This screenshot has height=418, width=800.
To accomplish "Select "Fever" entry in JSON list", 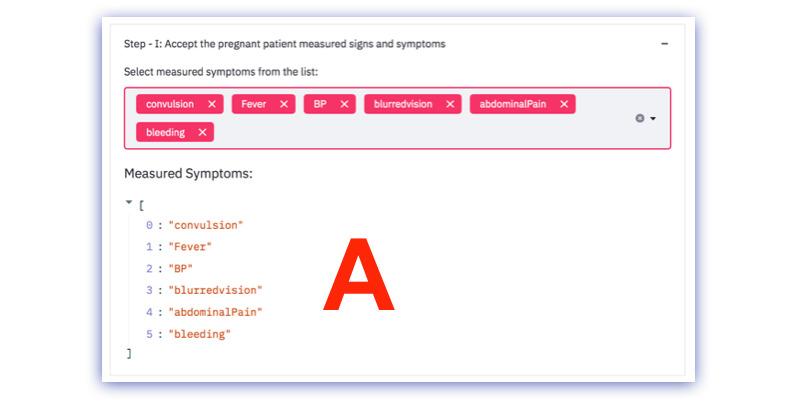I will pos(190,247).
